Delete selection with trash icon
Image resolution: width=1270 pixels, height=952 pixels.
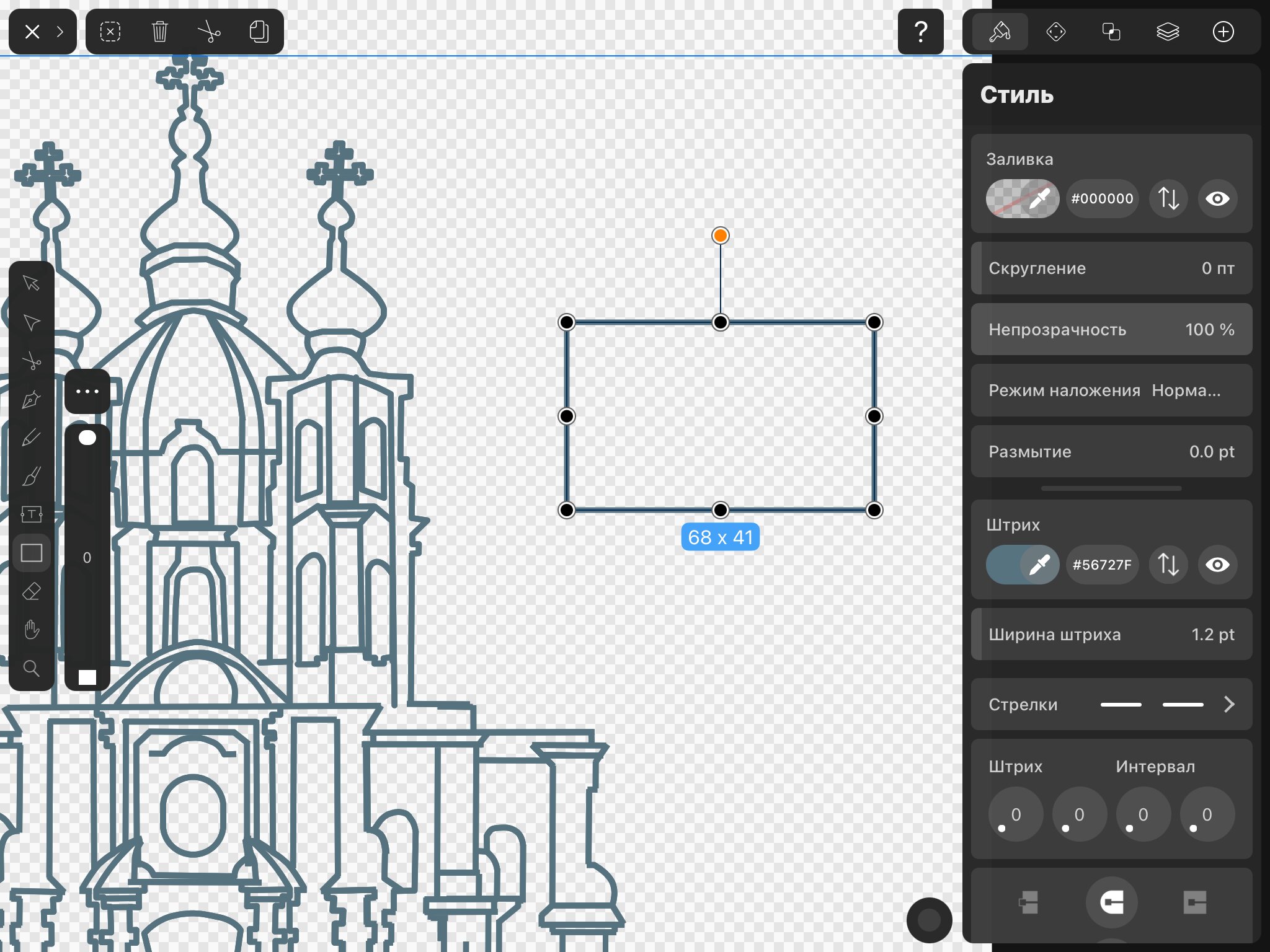[x=159, y=32]
